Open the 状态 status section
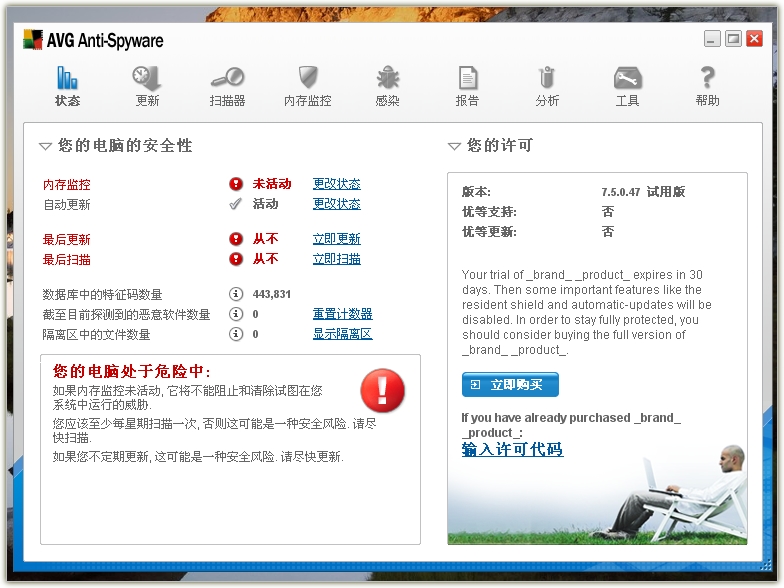Screen dimensions: 784x588 (67, 86)
